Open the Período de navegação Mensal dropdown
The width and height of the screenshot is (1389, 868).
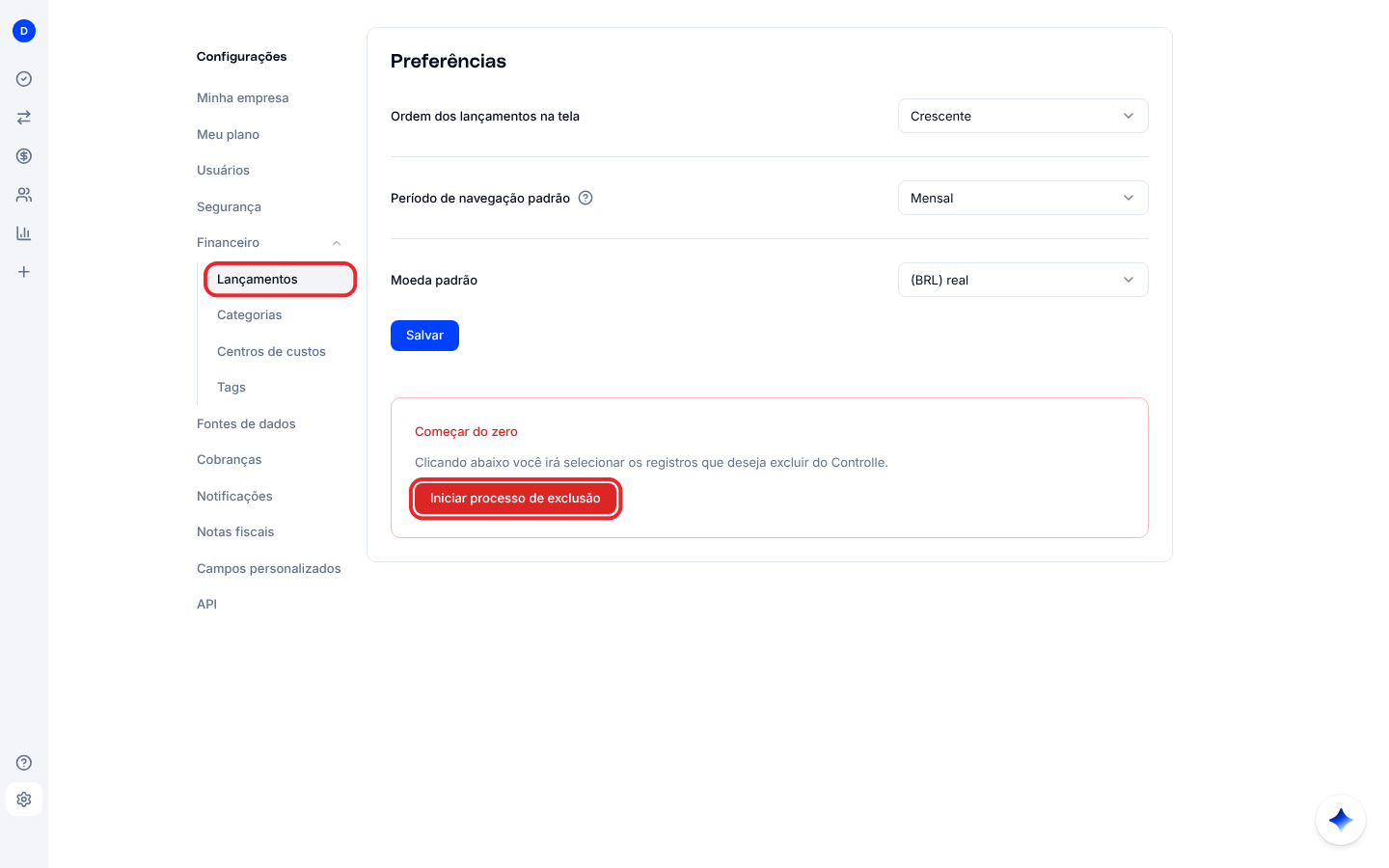[1022, 198]
